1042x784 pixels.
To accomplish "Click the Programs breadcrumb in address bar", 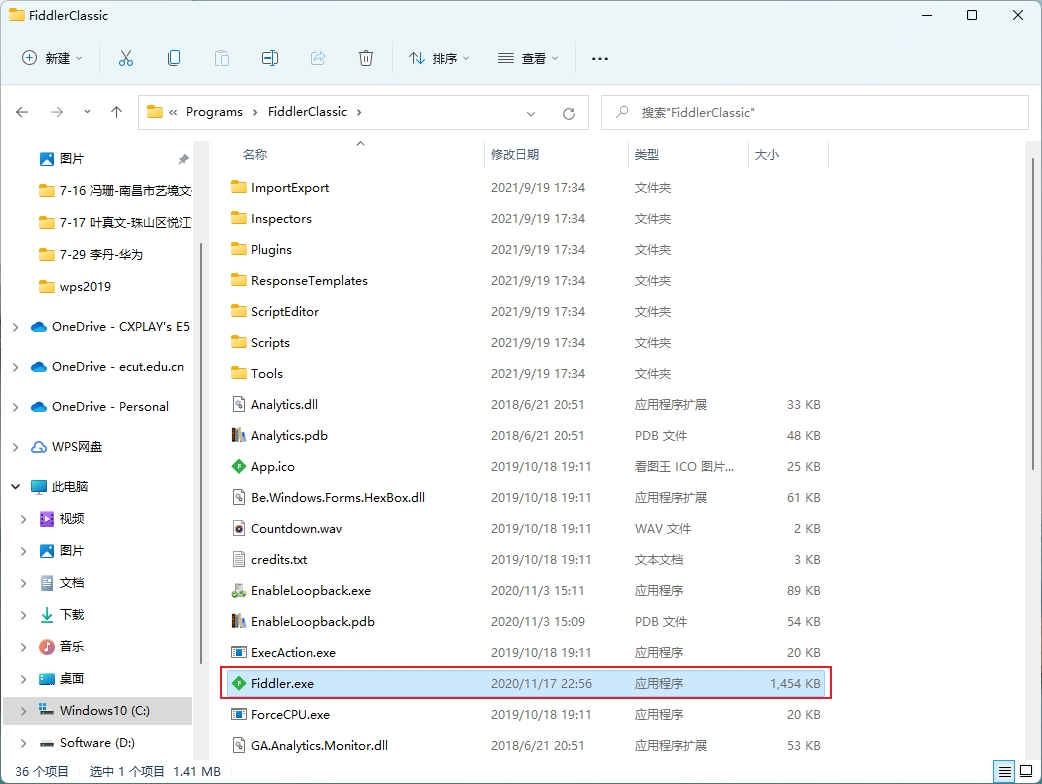I will (214, 112).
